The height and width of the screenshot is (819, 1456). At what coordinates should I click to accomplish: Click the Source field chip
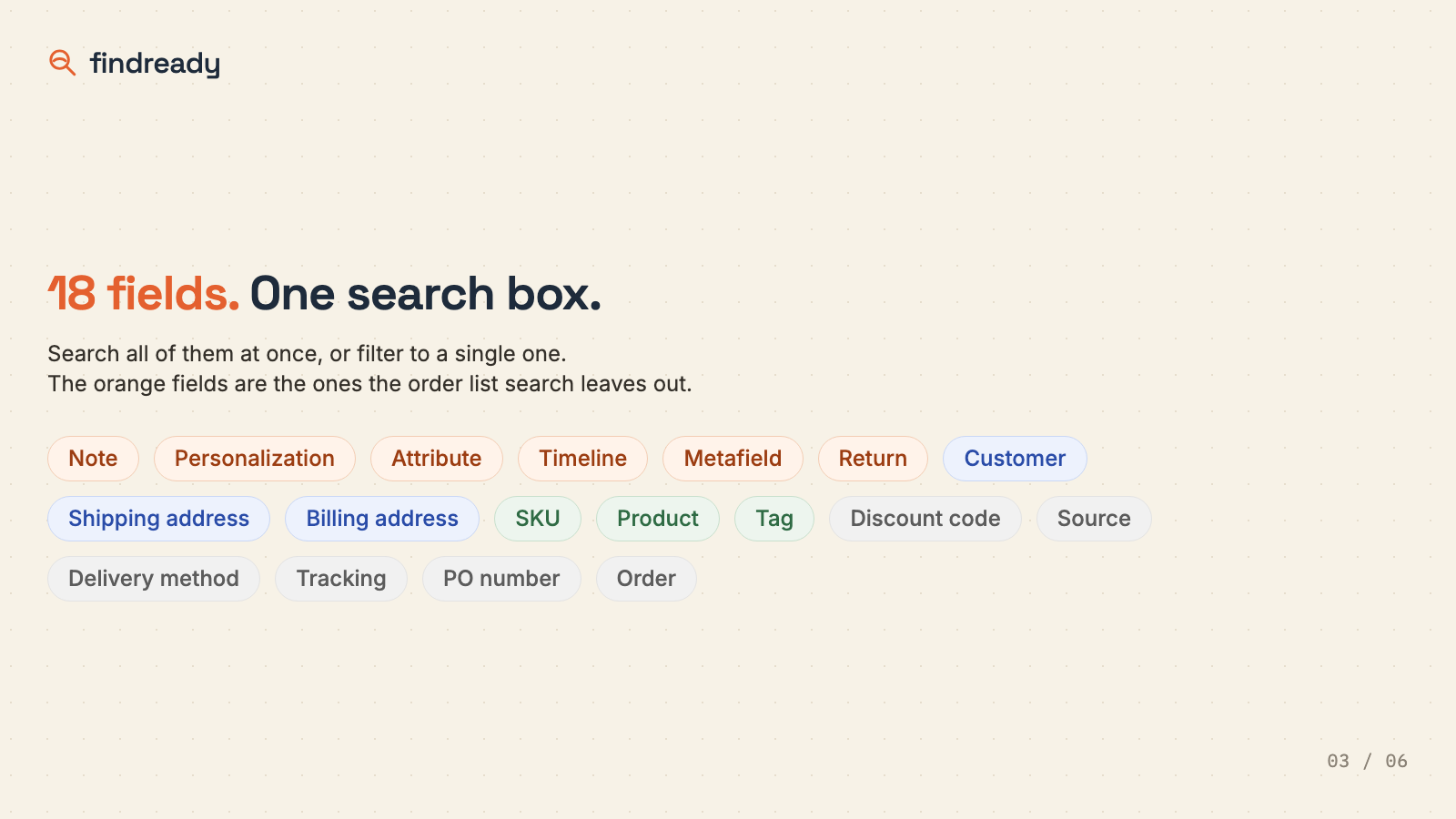(1094, 519)
